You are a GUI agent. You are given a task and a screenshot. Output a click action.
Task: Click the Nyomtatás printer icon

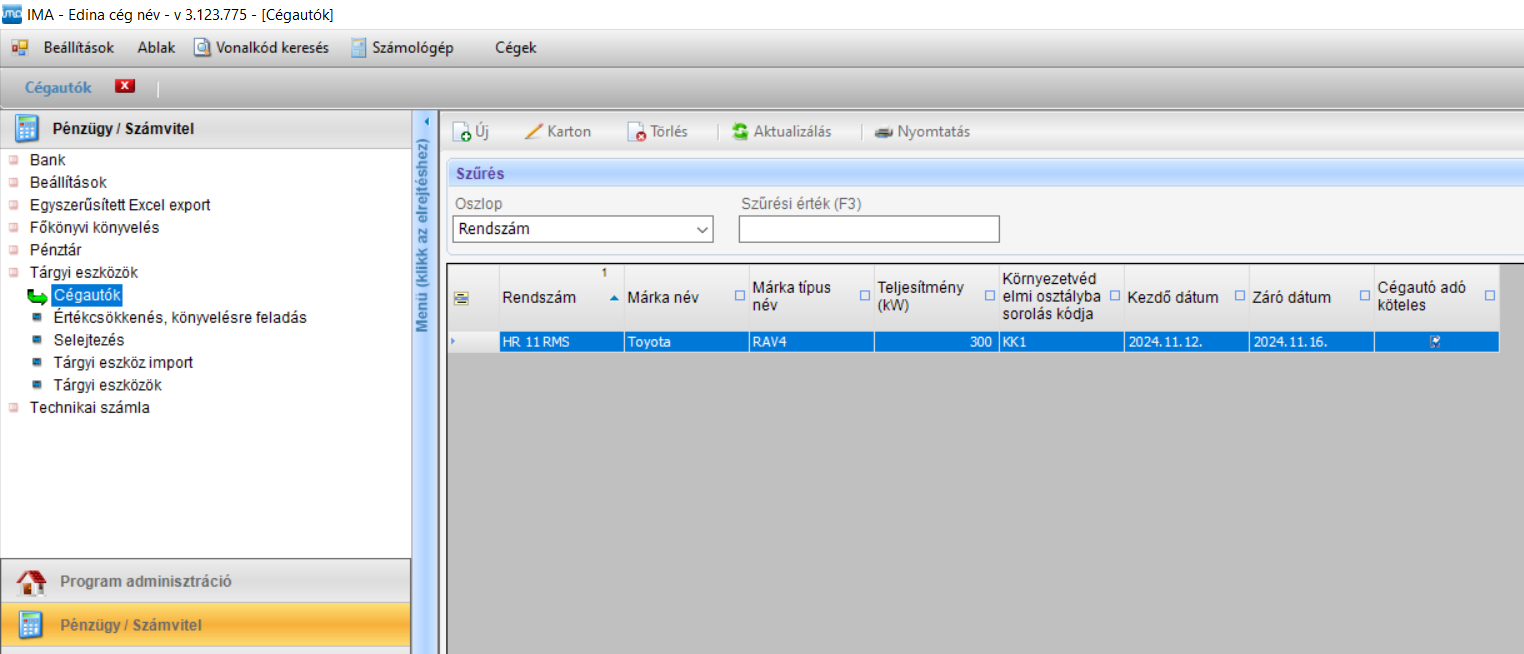click(x=883, y=132)
